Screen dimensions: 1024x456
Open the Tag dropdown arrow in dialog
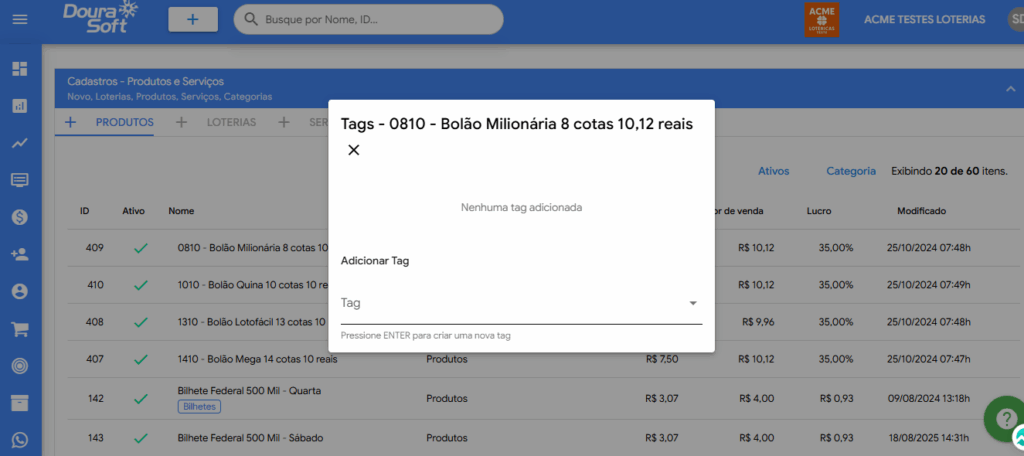coord(693,303)
